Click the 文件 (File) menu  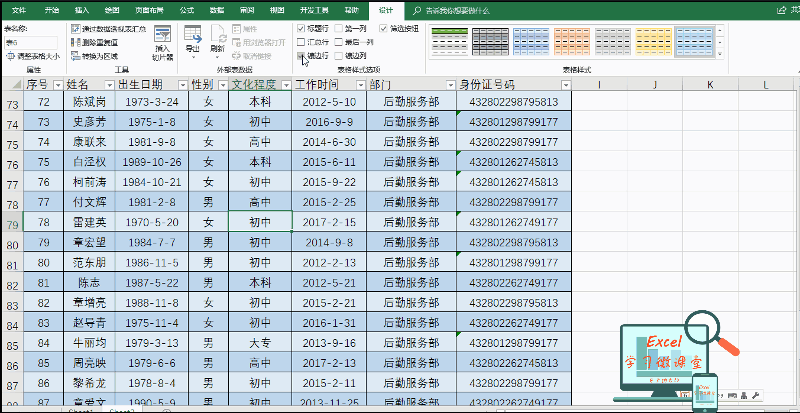tap(19, 10)
